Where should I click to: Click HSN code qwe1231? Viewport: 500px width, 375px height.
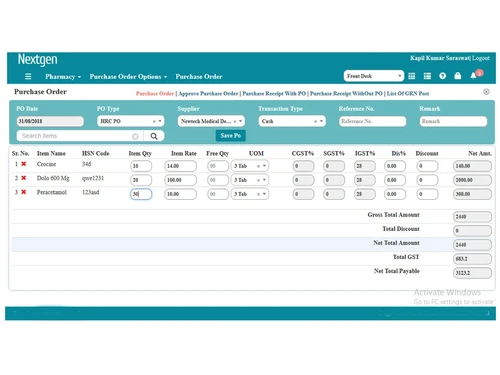(x=93, y=178)
